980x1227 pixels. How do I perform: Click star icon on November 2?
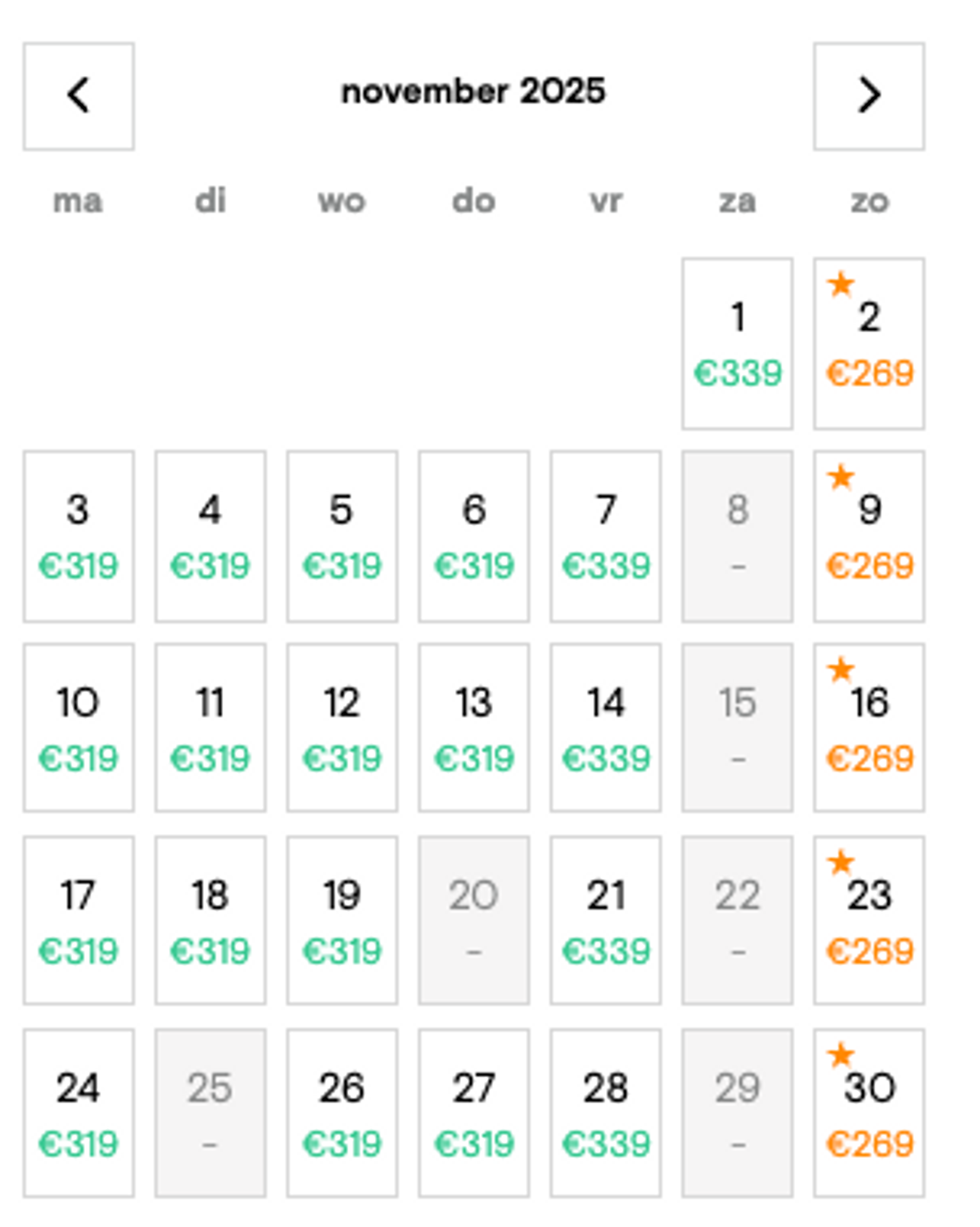[841, 284]
